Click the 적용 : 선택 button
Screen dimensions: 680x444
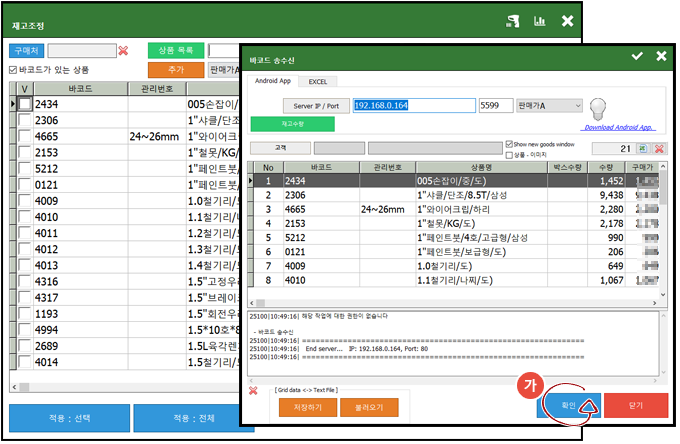(x=69, y=418)
